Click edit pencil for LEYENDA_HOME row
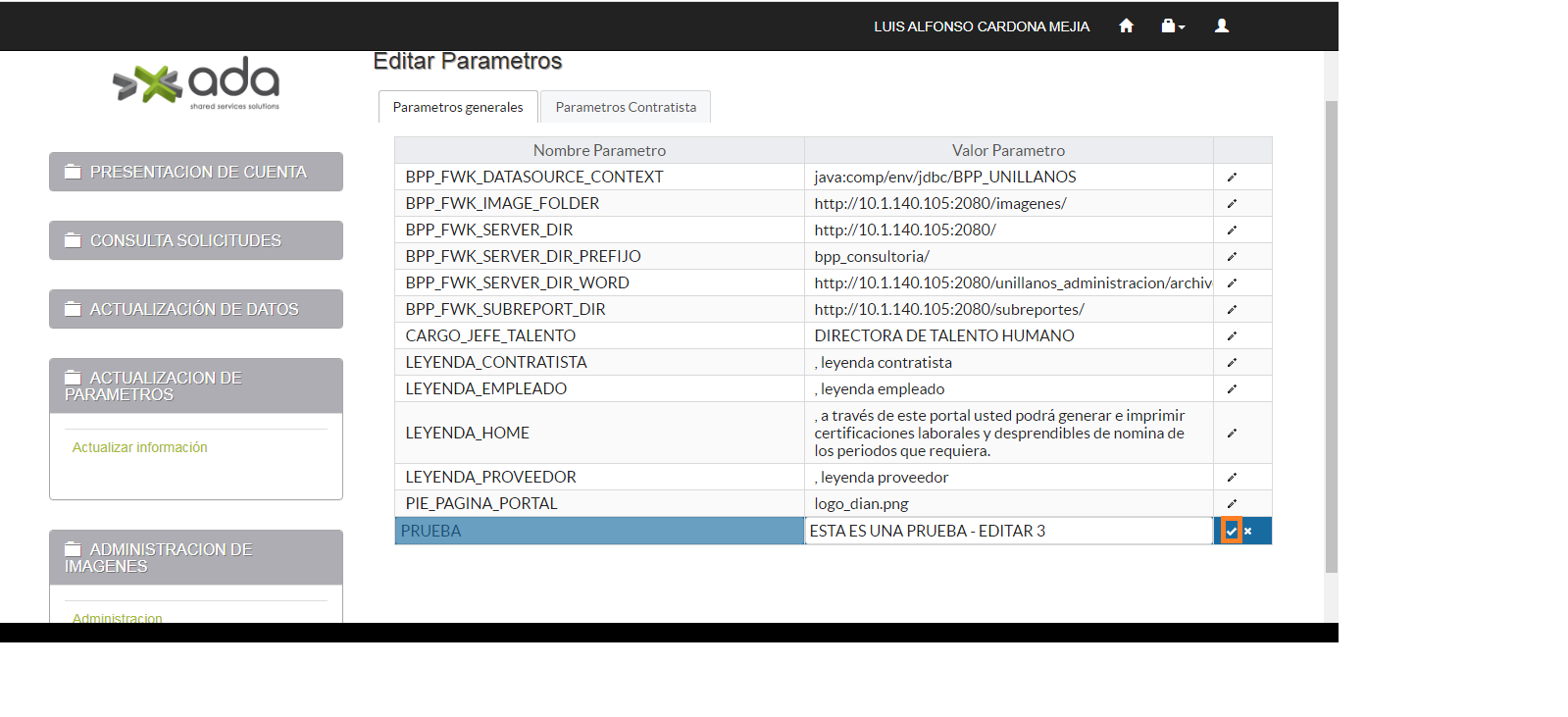The image size is (1568, 717). [x=1232, y=434]
